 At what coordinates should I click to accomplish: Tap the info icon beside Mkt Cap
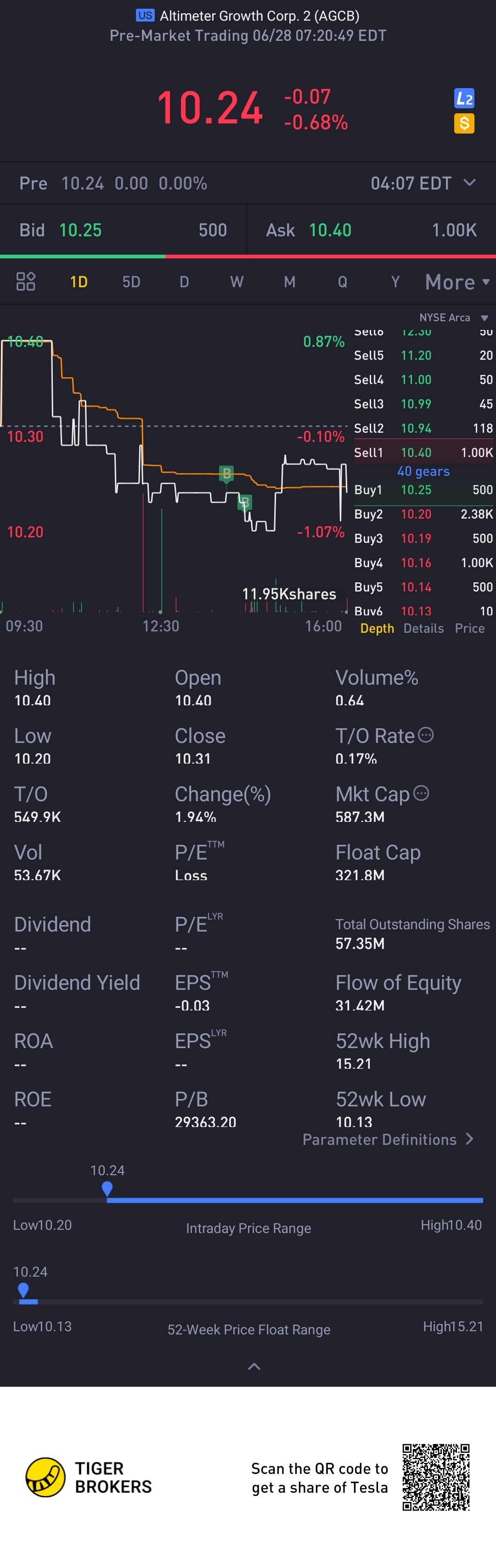(421, 792)
